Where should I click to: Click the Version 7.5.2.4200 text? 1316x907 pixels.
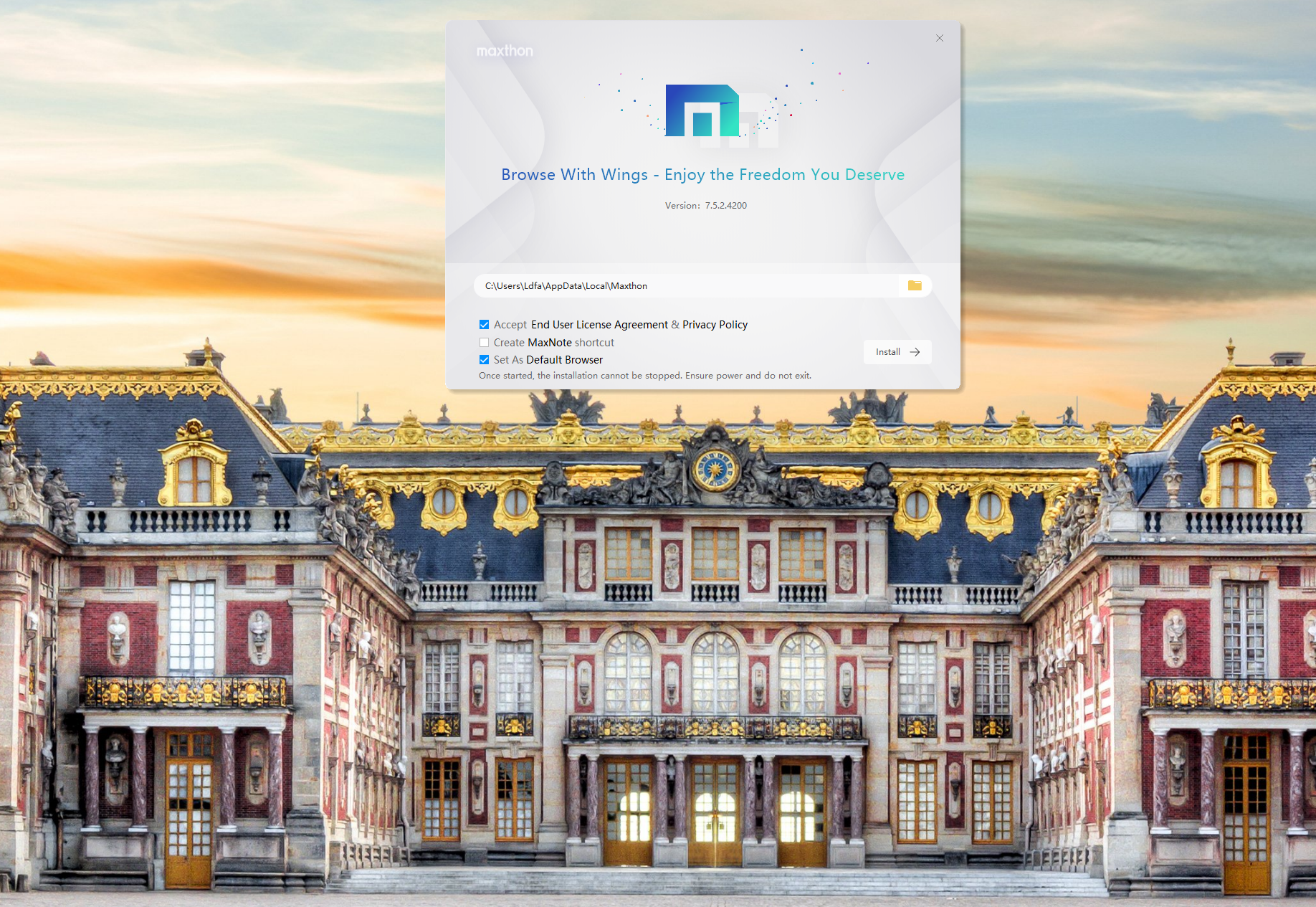coord(705,206)
